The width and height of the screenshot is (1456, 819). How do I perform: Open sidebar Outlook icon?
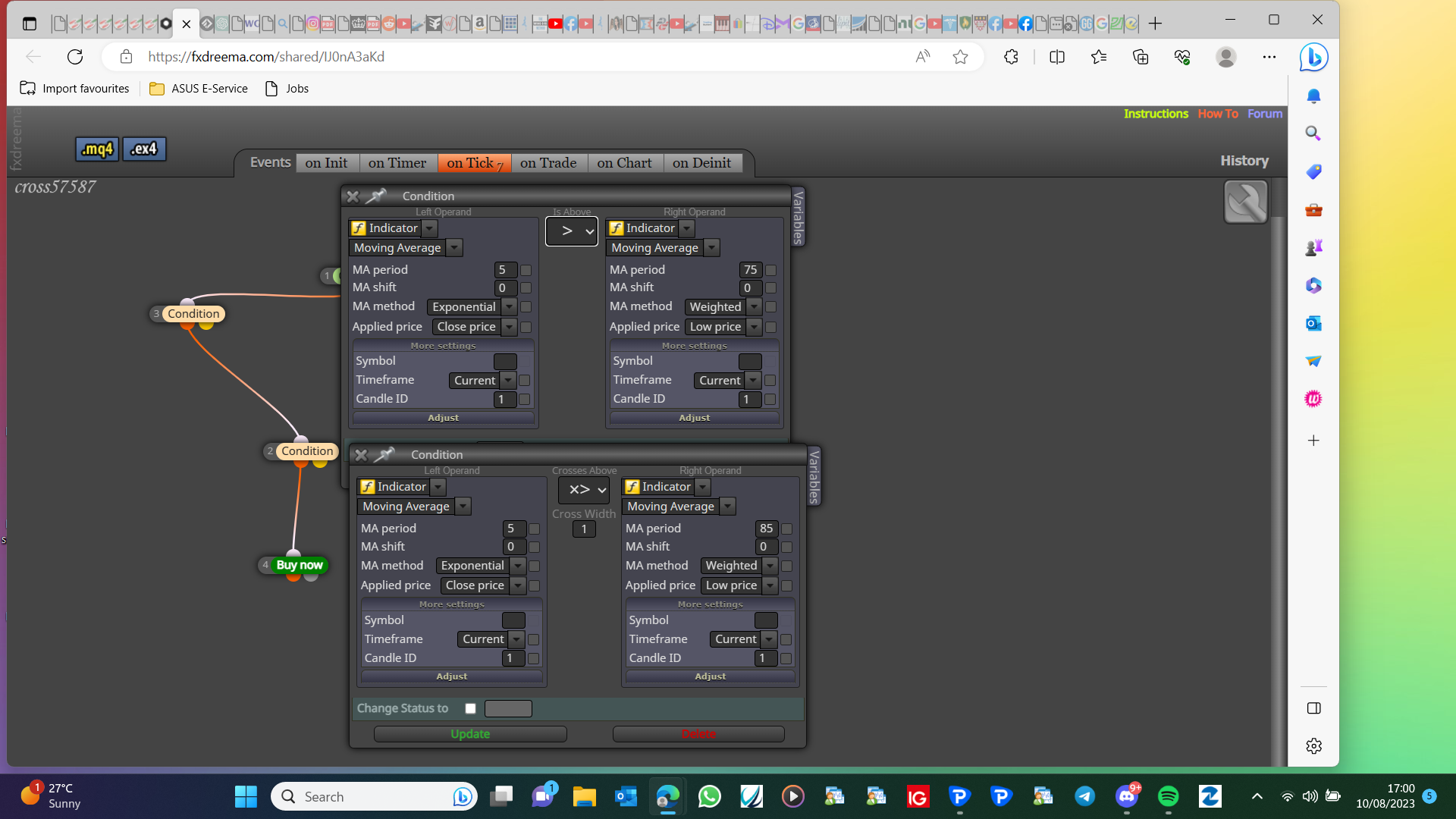[1313, 324]
